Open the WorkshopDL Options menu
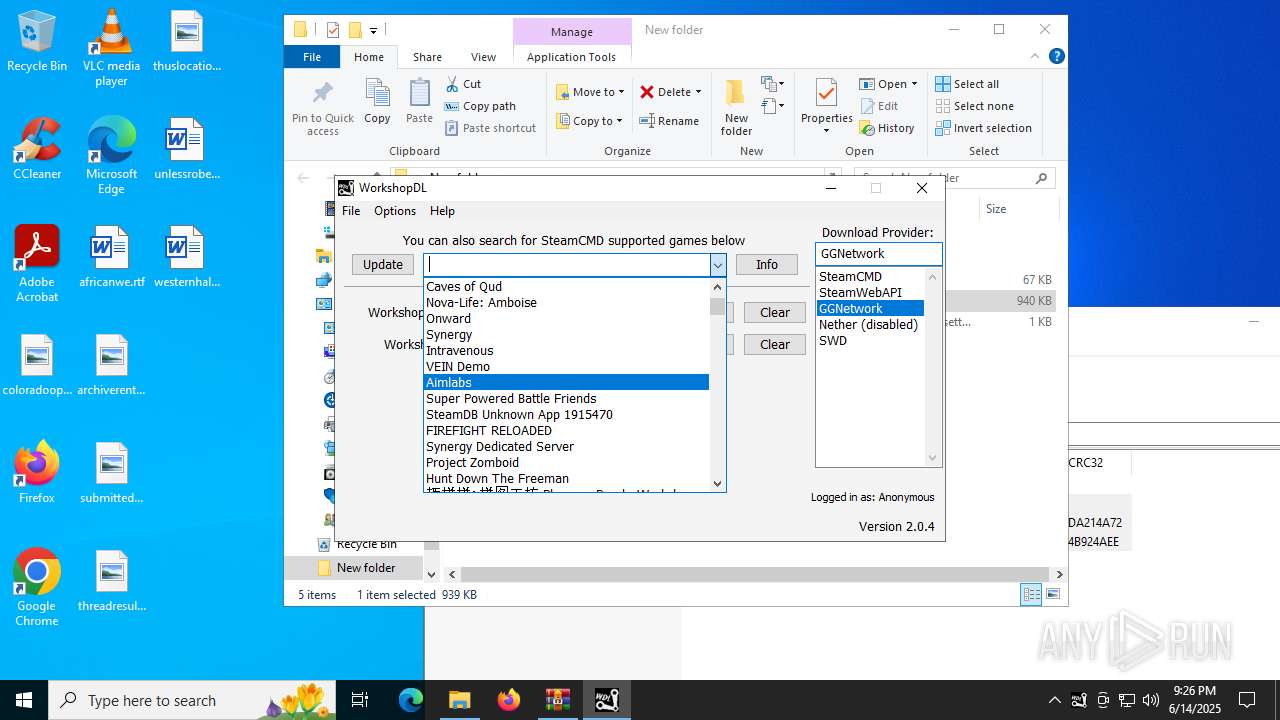The width and height of the screenshot is (1280, 720). pos(395,211)
